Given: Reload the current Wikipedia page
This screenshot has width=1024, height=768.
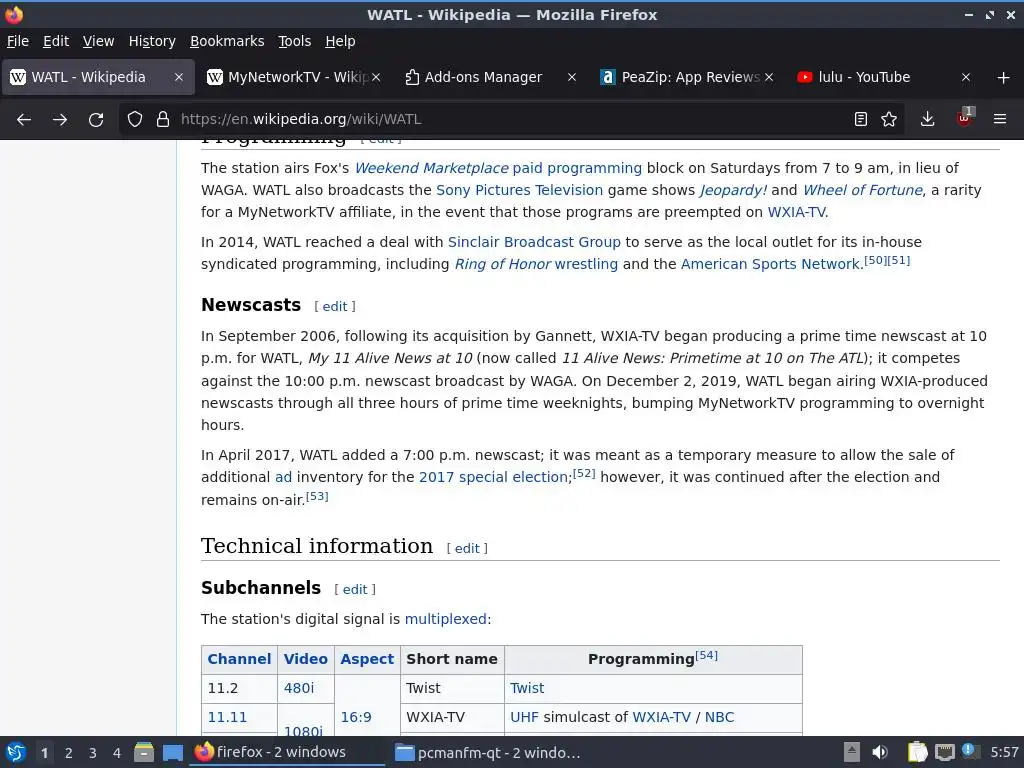Looking at the screenshot, I should click(96, 120).
